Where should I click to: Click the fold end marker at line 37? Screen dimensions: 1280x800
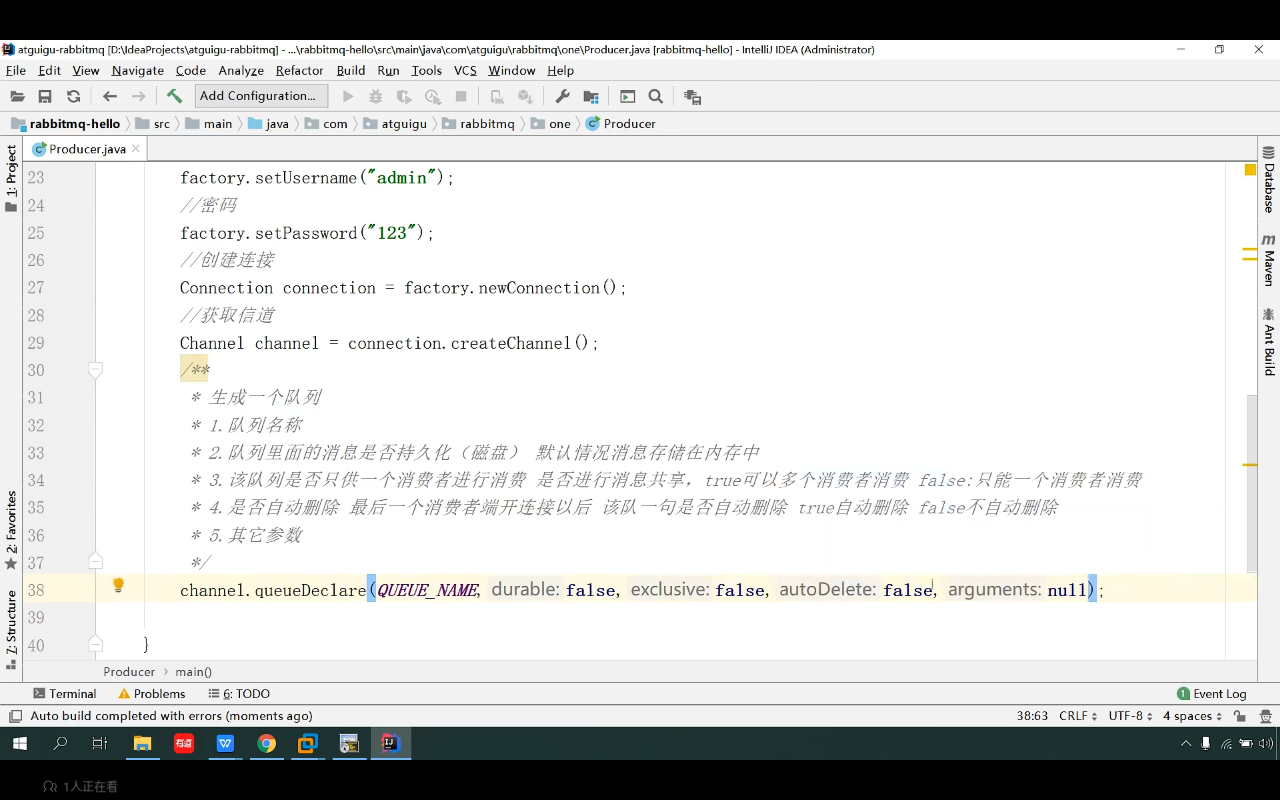pyautogui.click(x=96, y=562)
